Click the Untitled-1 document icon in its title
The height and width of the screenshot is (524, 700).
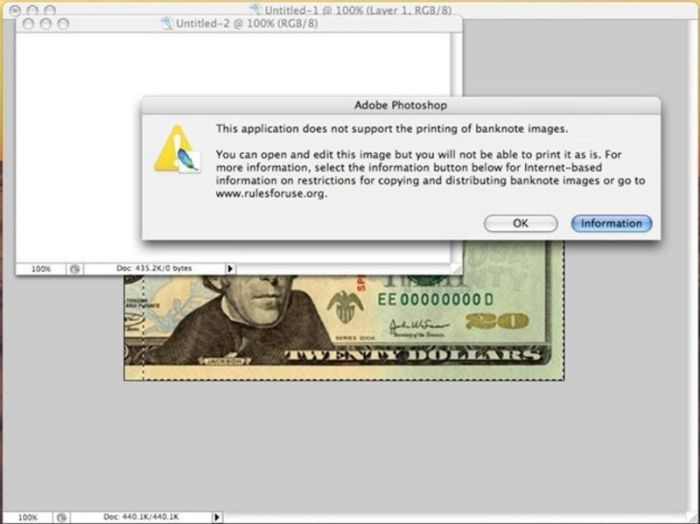click(255, 9)
